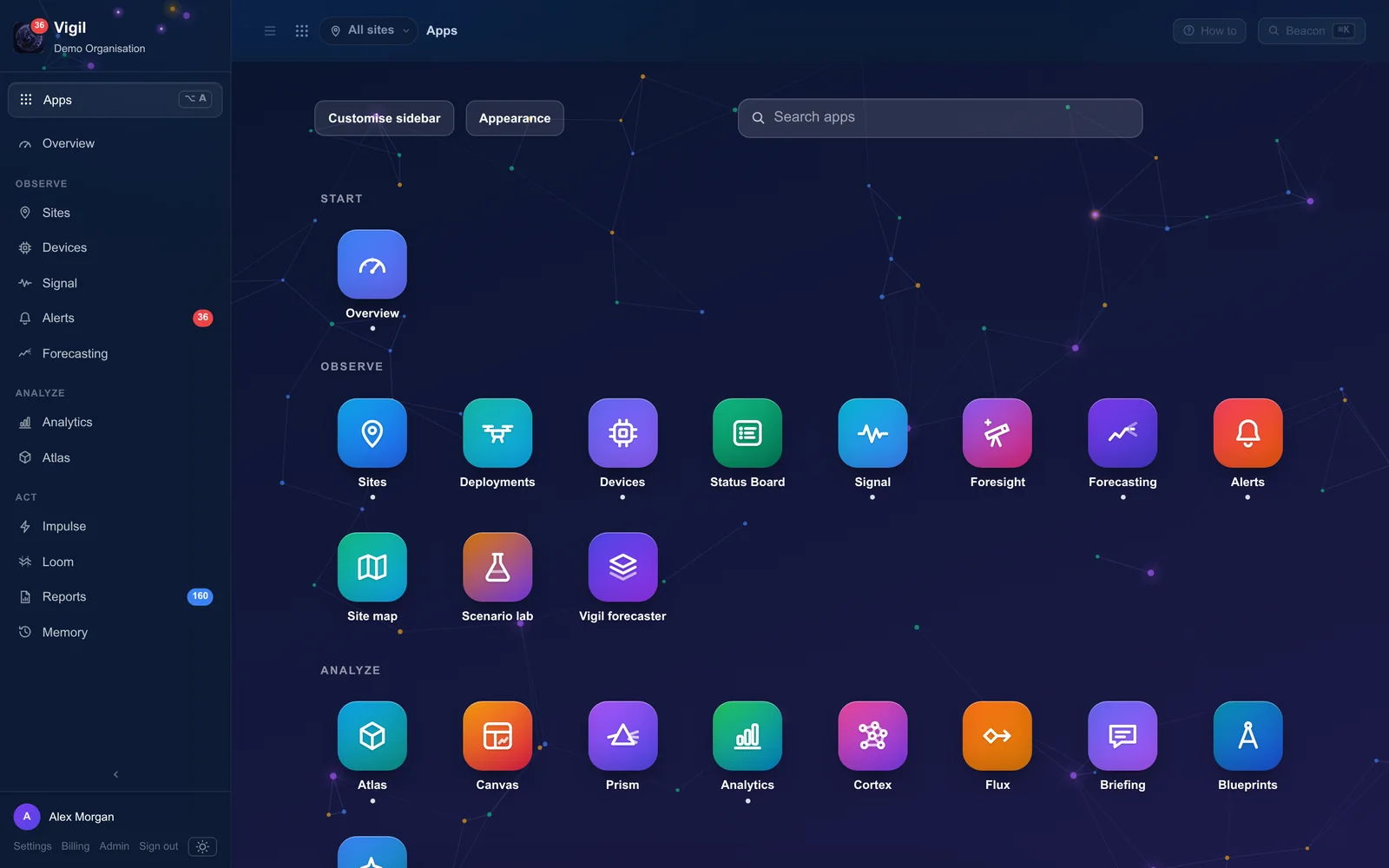Screen dimensions: 1389x868
Task: Open the Overview app tile
Action: tap(372, 264)
